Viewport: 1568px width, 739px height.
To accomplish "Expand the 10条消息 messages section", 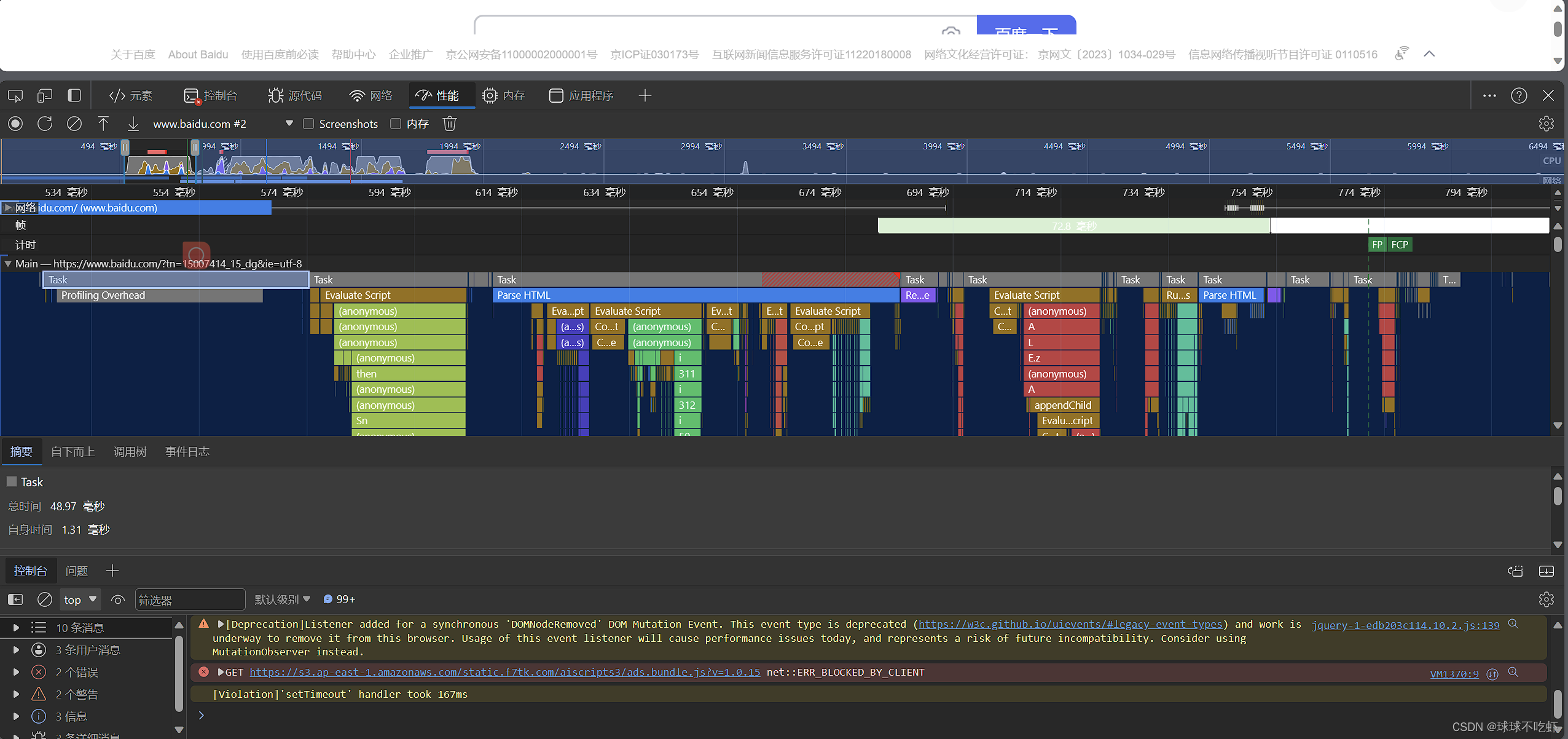I will click(15, 627).
